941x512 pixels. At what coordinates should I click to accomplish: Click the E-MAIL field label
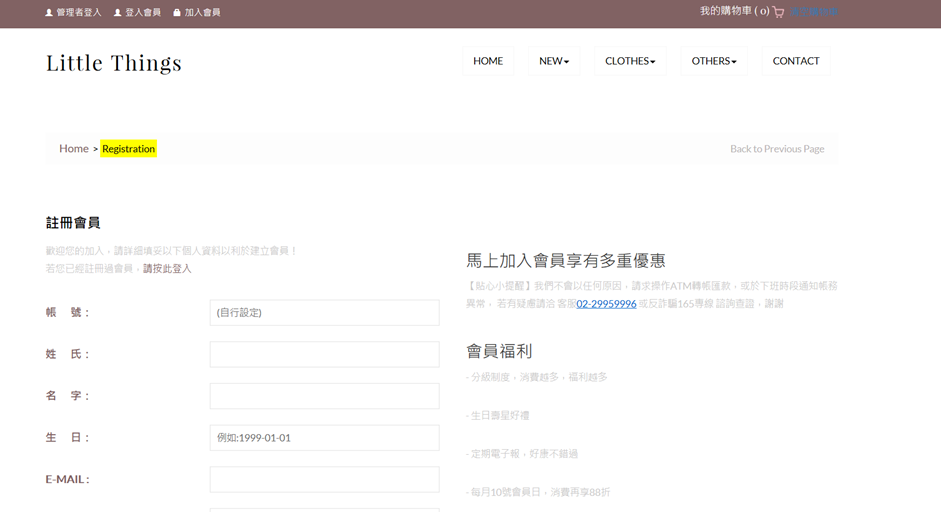tap(67, 479)
